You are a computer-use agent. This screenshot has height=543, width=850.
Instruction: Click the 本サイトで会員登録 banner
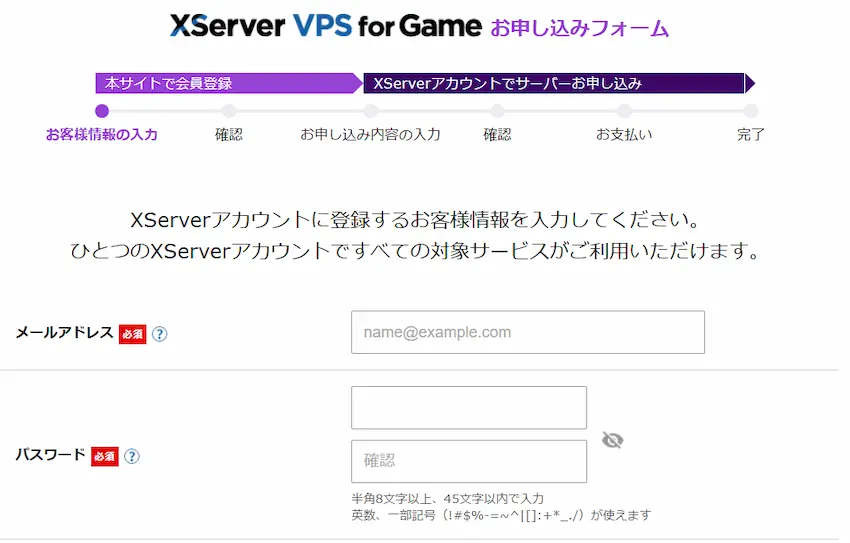(229, 83)
